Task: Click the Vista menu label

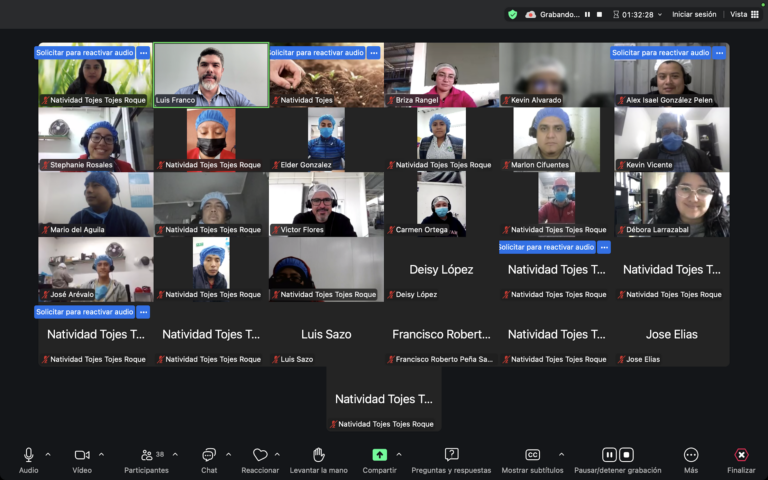Action: (739, 15)
